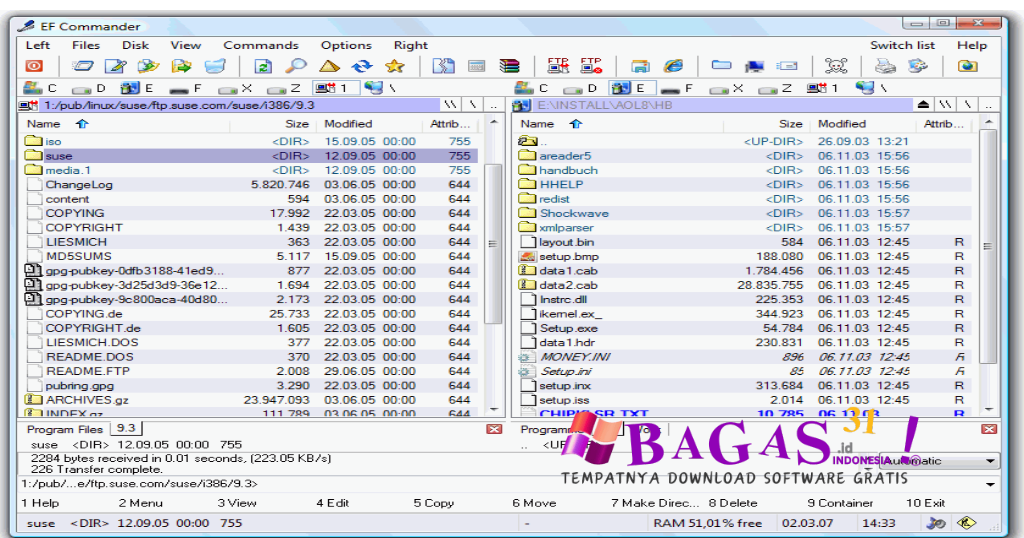The width and height of the screenshot is (1024, 538).
Task: Open the Files menu
Action: point(86,45)
